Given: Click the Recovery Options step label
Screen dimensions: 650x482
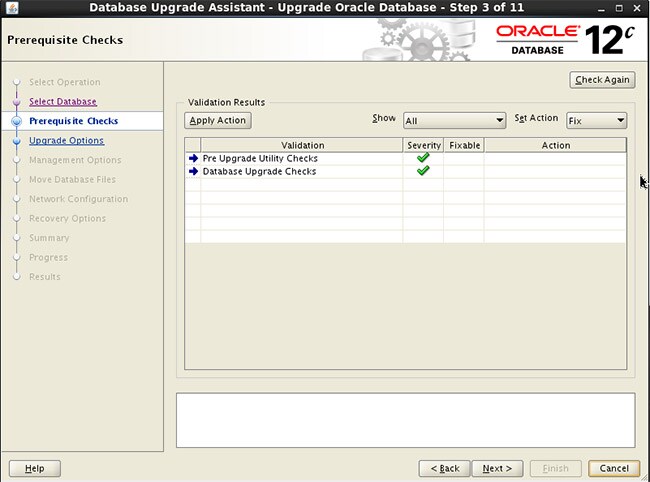Looking at the screenshot, I should (68, 218).
